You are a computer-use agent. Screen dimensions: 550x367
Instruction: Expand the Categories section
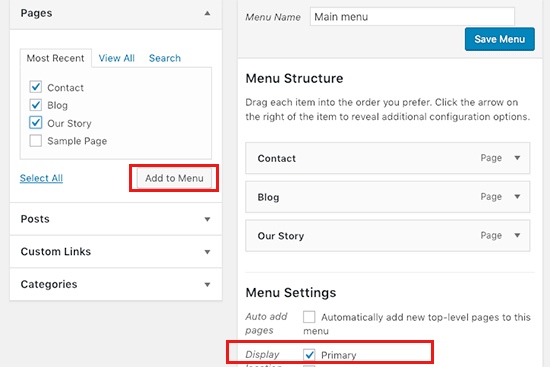click(207, 285)
